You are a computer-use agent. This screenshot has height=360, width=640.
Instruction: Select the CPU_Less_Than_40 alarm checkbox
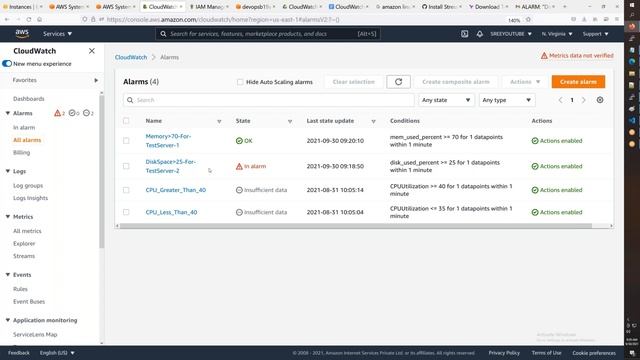point(126,212)
